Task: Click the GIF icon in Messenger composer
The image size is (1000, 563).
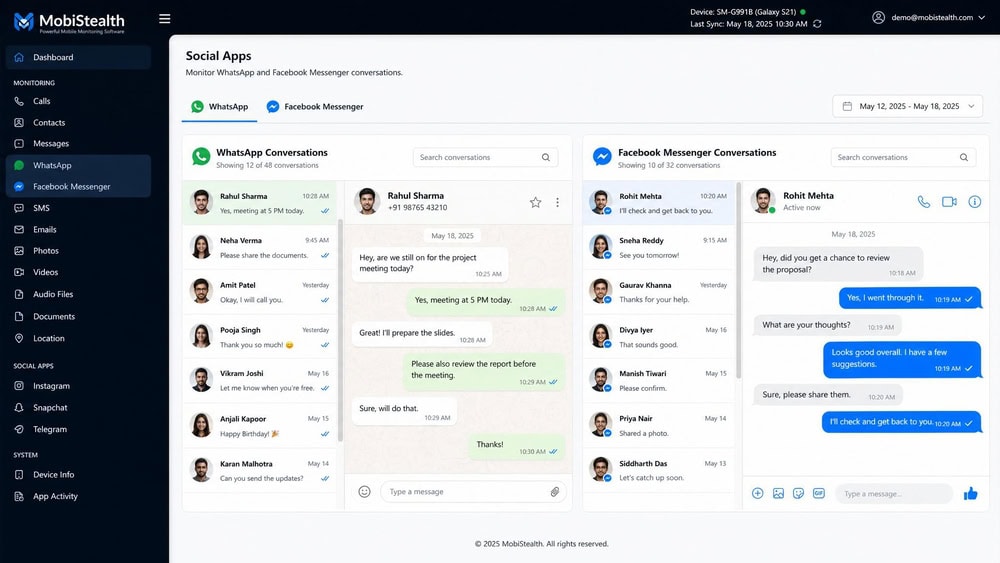Action: tap(819, 494)
